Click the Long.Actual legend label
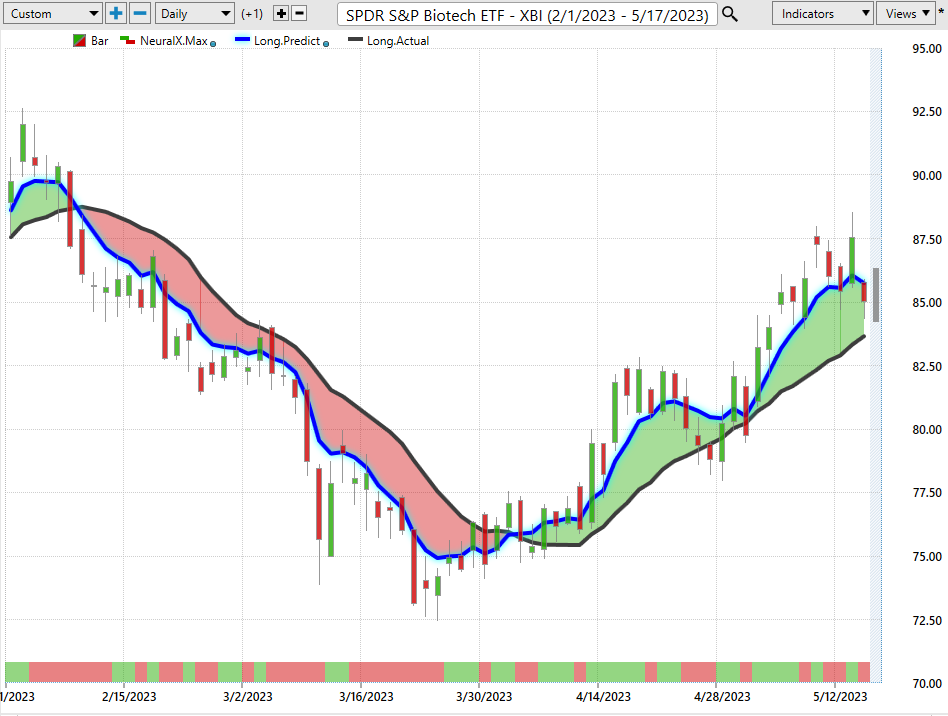 (398, 41)
